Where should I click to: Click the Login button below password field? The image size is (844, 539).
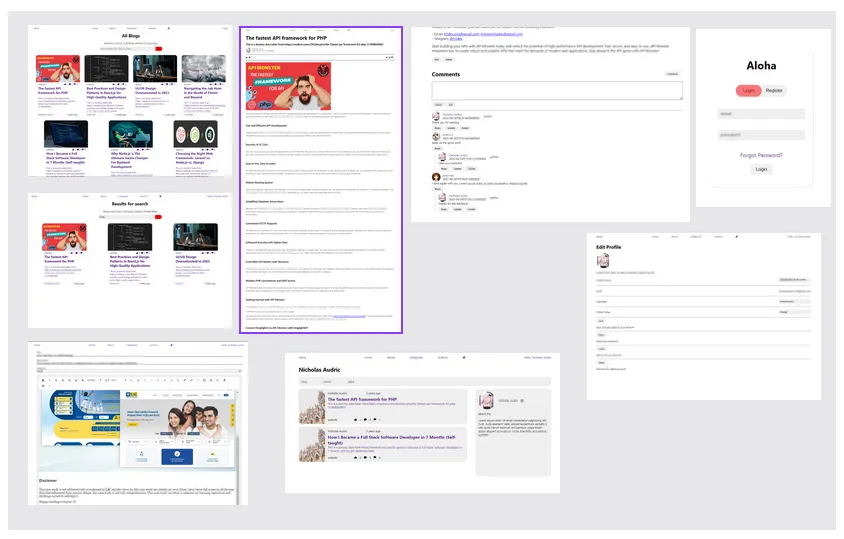(761, 169)
